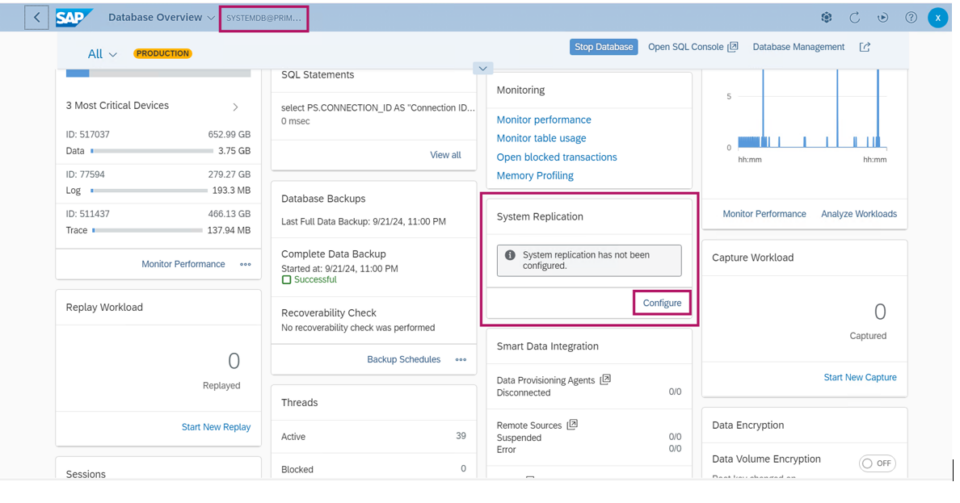Open Backup Schedules link
Viewport: 960px width, 503px height.
tap(403, 360)
